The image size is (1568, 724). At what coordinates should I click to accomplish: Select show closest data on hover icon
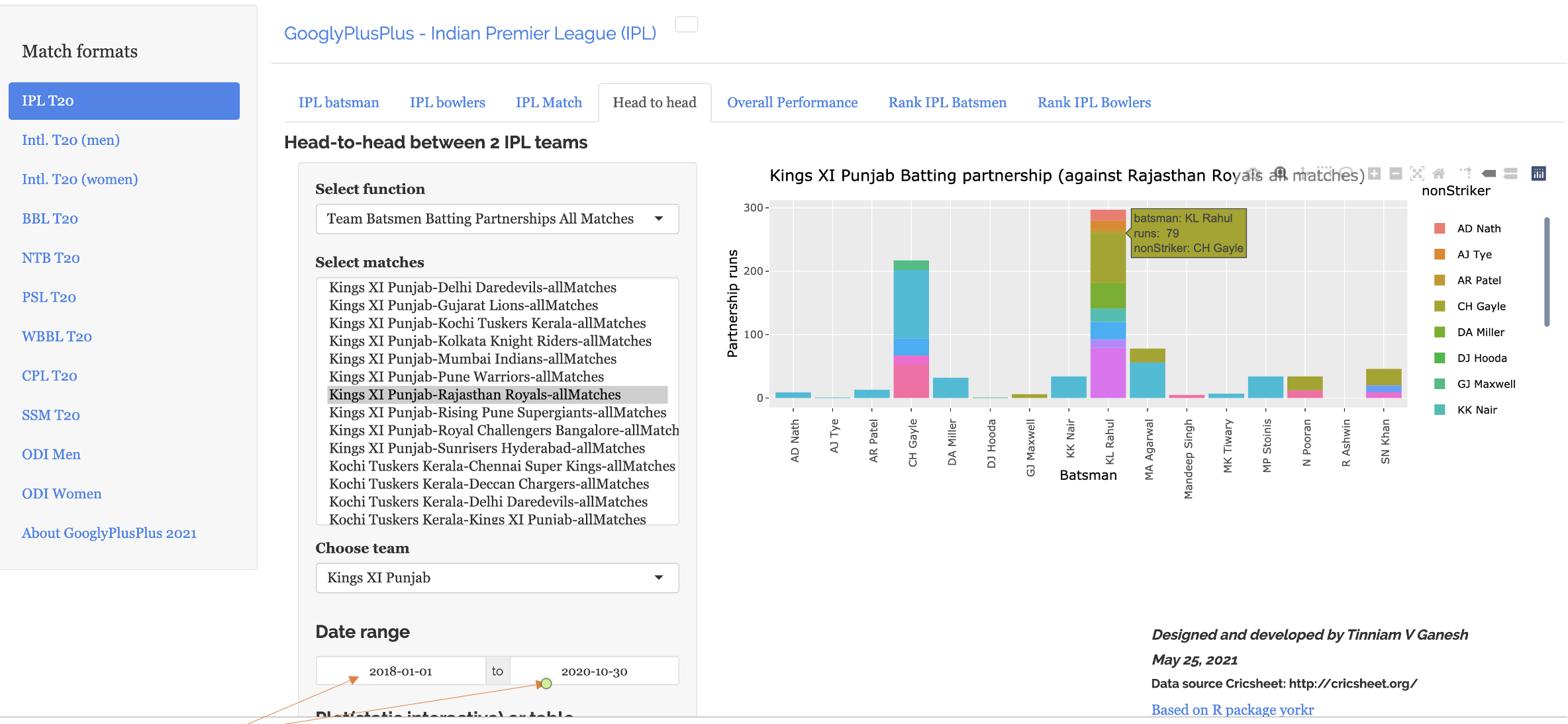click(1489, 173)
